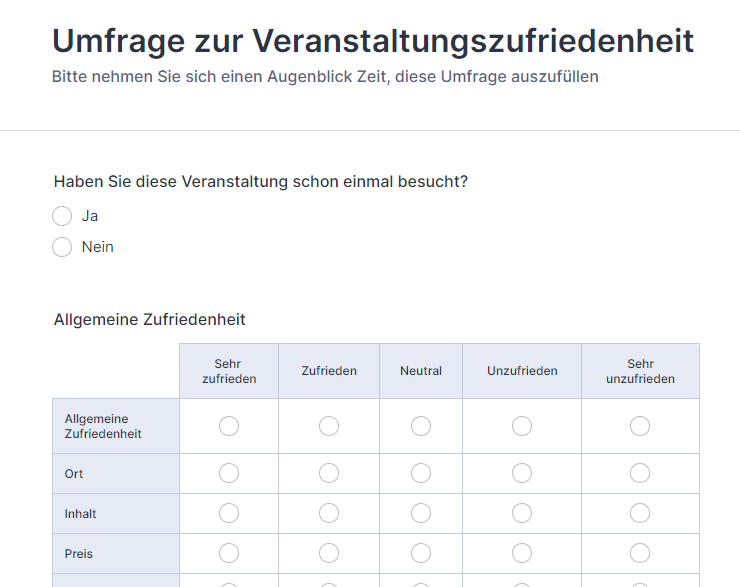740x587 pixels.
Task: Rate Allgemeine Zufriedenheit as Unzufrieden
Action: coord(522,426)
